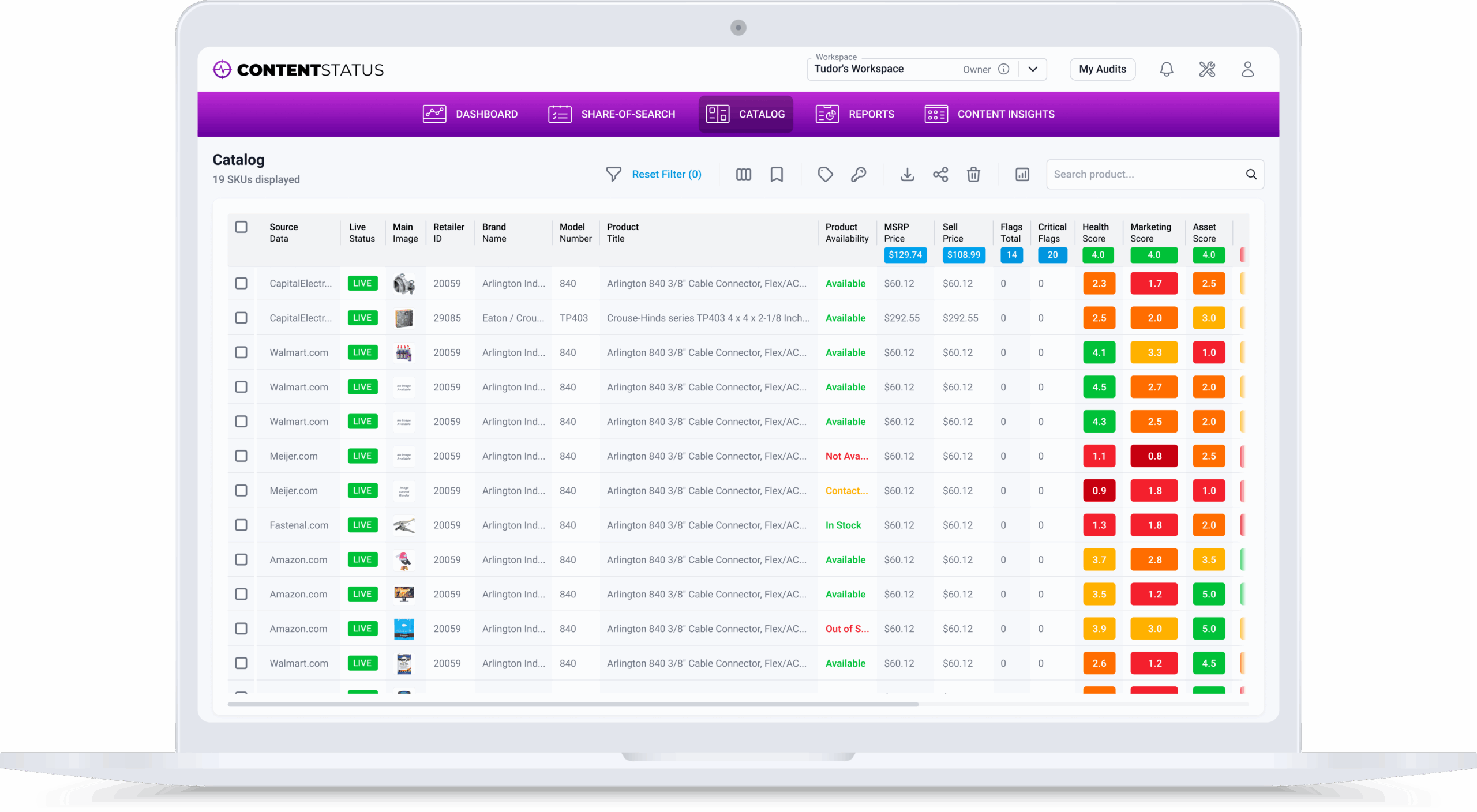Go to the Dashboard tab
1477x812 pixels.
coord(470,114)
